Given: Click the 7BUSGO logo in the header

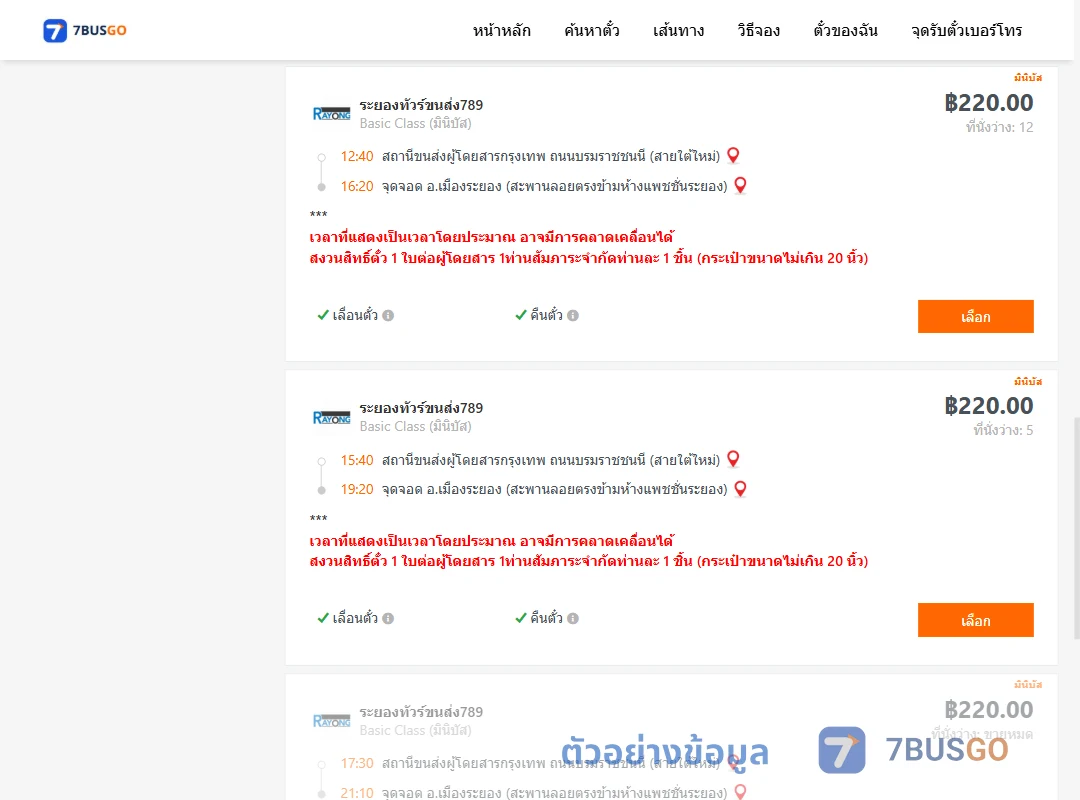Looking at the screenshot, I should 85,30.
